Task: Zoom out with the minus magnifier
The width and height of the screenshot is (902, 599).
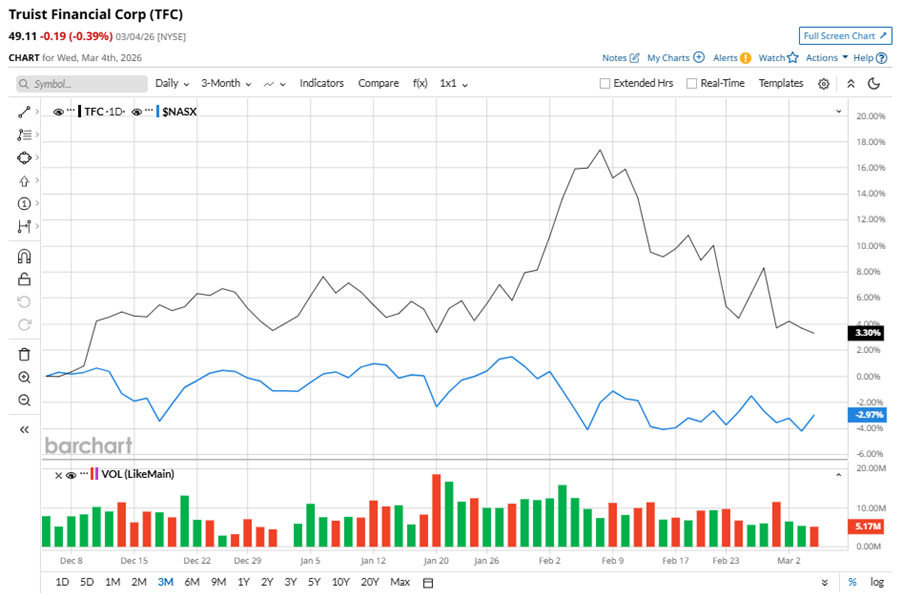Action: coord(24,400)
